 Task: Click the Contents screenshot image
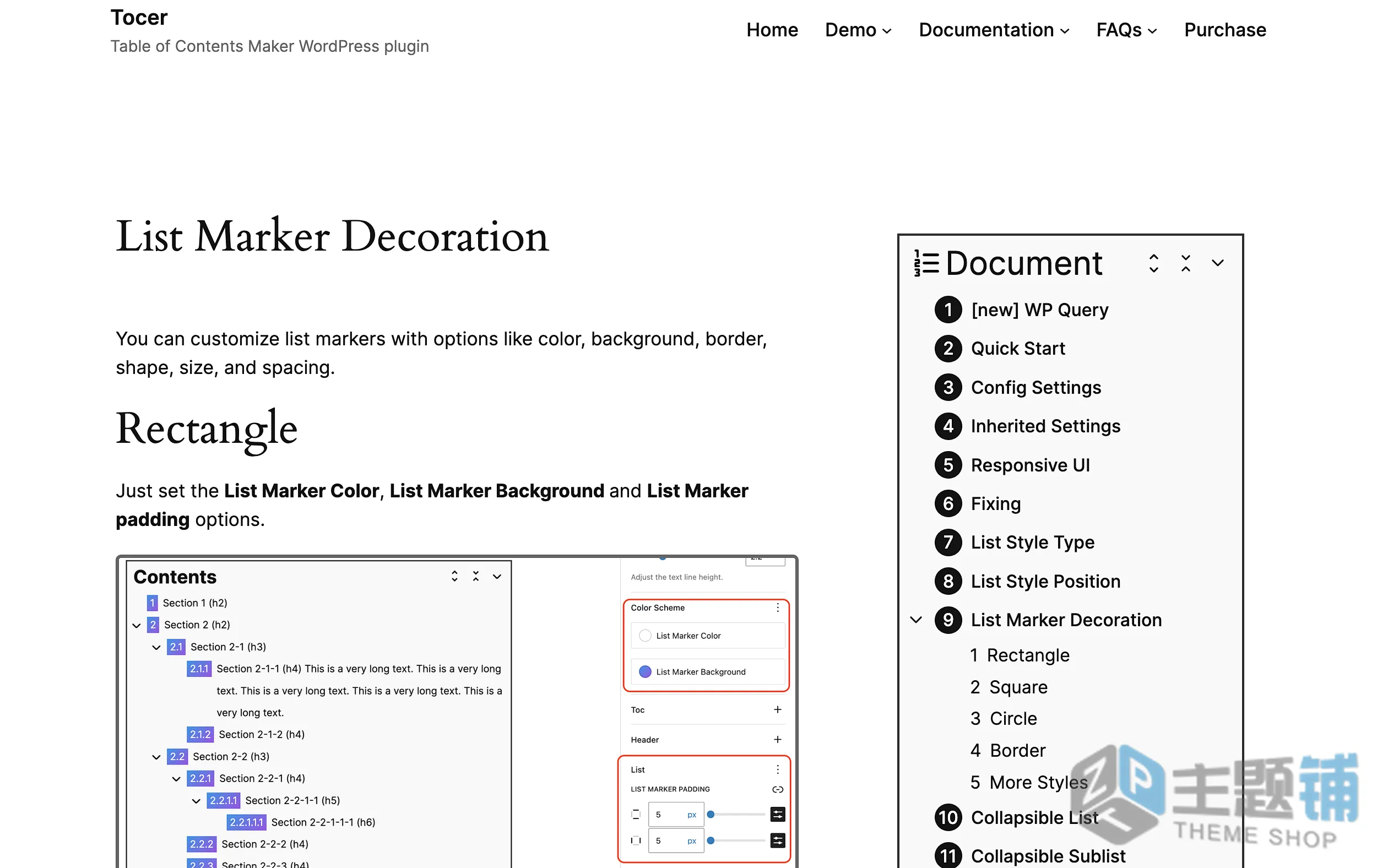pos(457,710)
